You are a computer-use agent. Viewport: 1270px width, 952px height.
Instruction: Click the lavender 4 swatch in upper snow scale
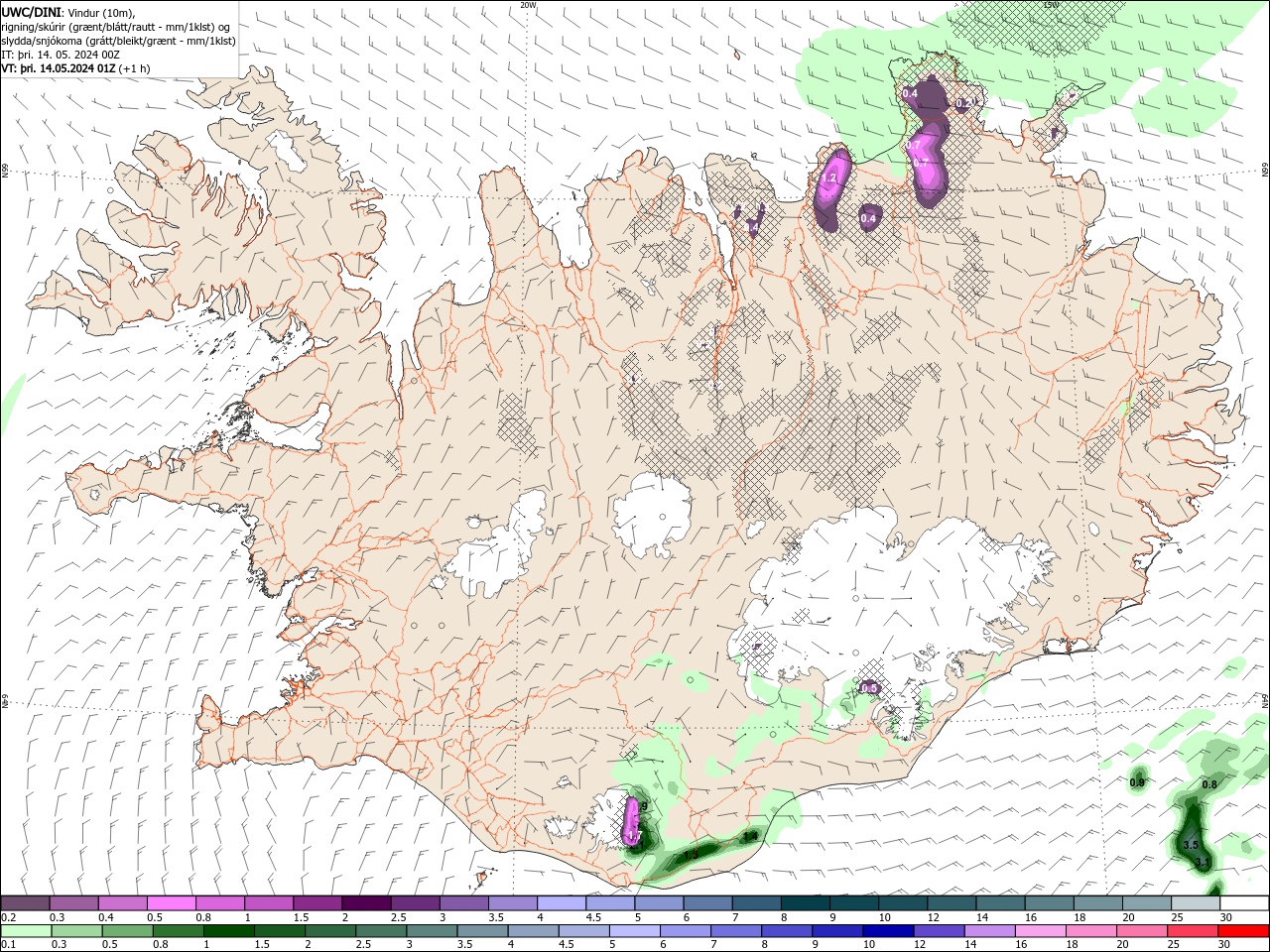click(560, 903)
